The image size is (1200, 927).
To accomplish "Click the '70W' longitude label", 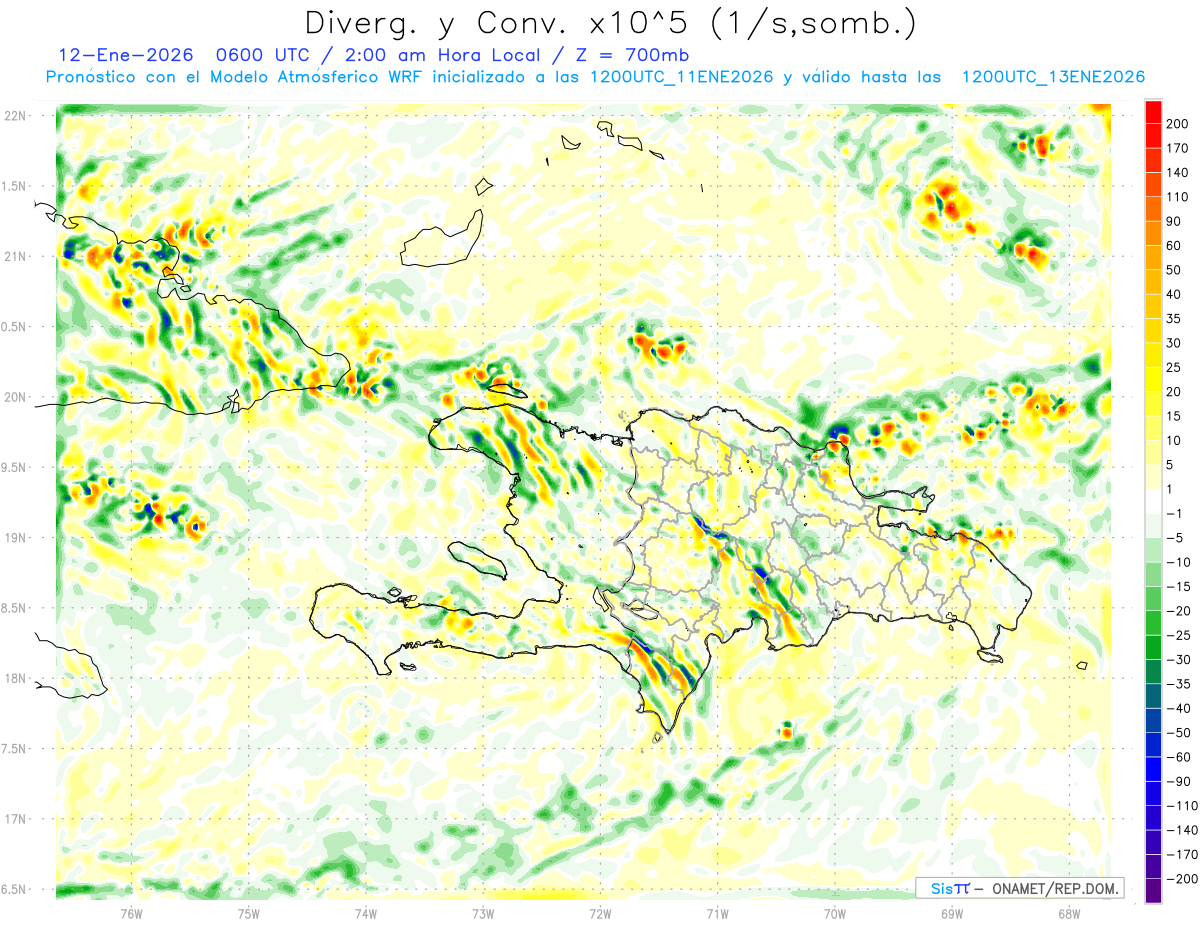I will click(x=834, y=913).
